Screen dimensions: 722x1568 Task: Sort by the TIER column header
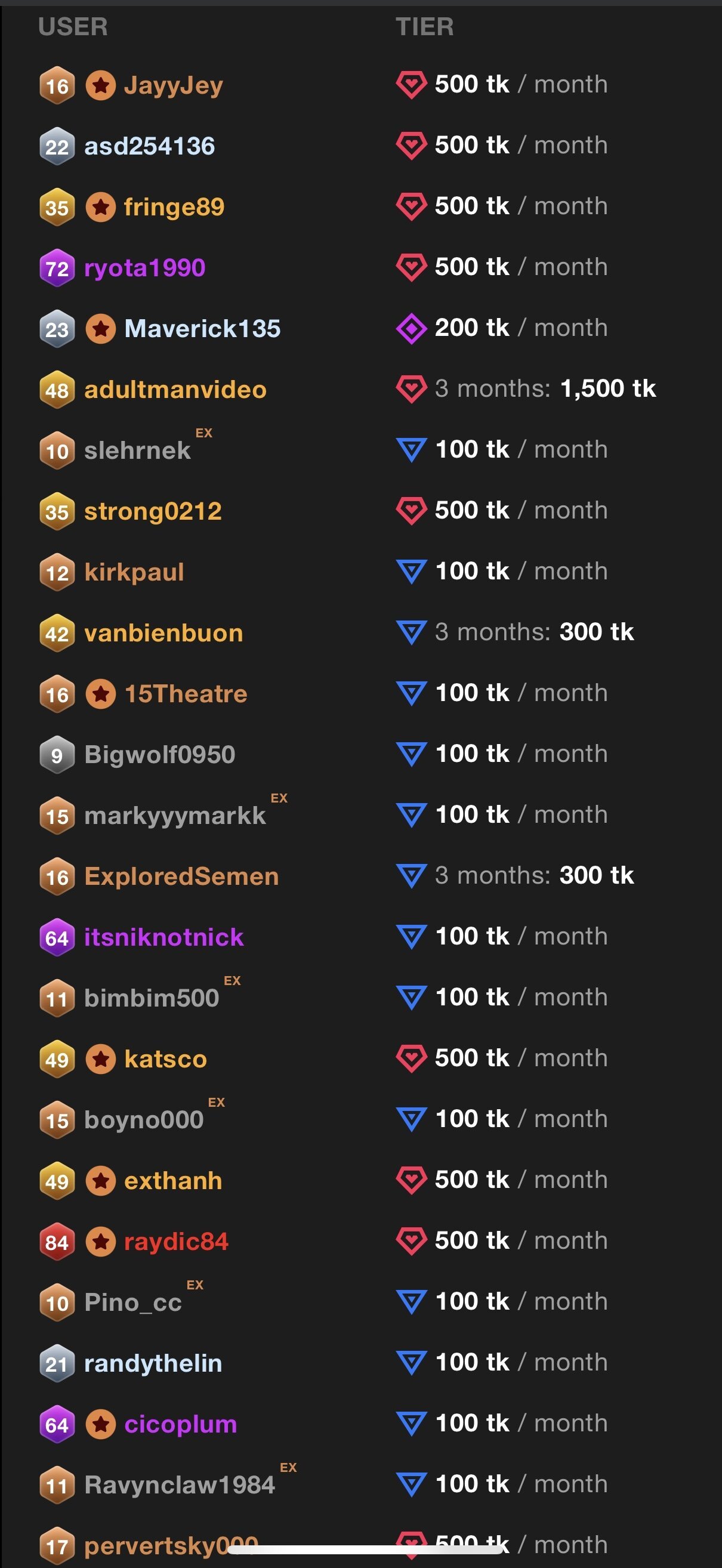(424, 27)
